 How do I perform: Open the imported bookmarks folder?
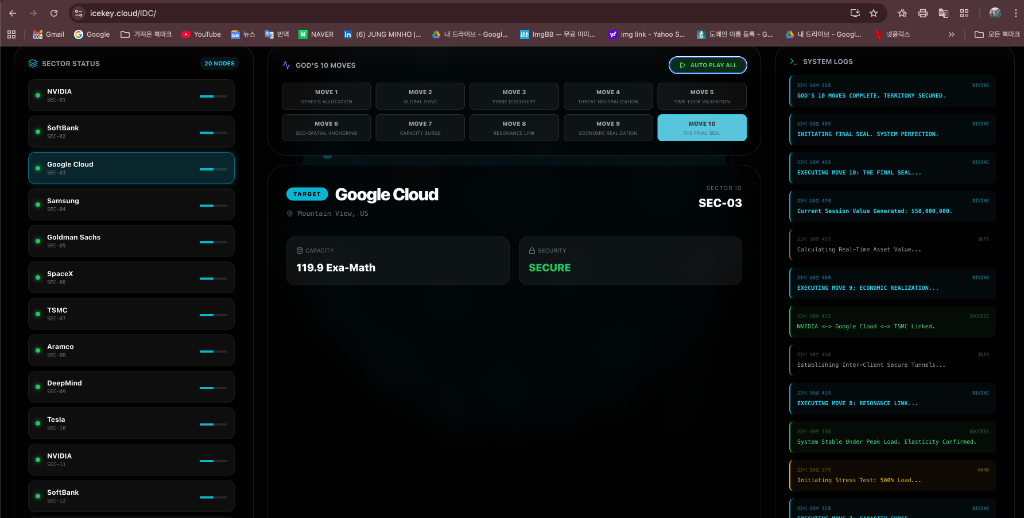[x=146, y=34]
